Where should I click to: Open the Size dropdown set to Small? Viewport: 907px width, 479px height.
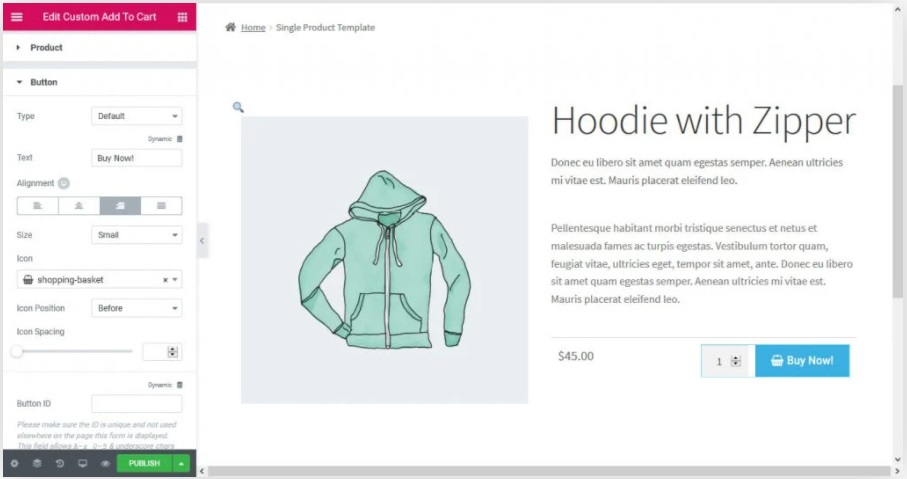click(x=137, y=235)
